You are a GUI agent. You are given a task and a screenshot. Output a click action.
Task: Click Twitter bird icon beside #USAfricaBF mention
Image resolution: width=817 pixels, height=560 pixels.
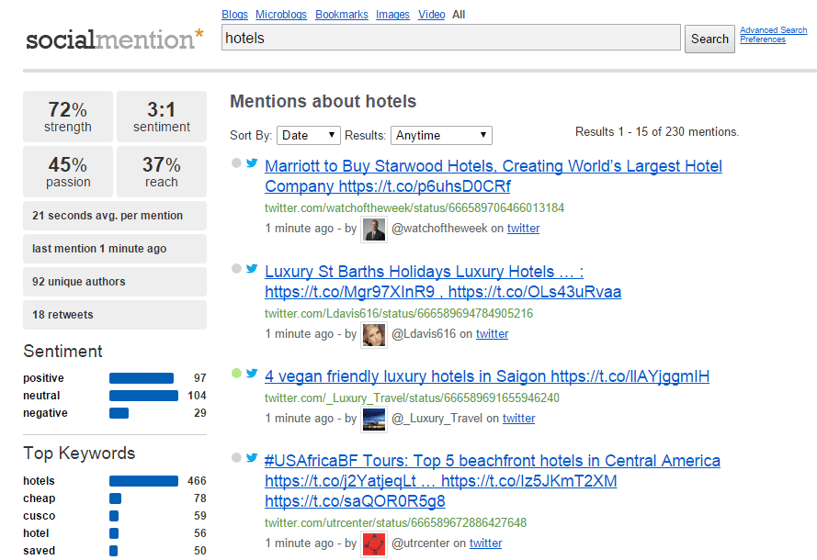pos(252,457)
